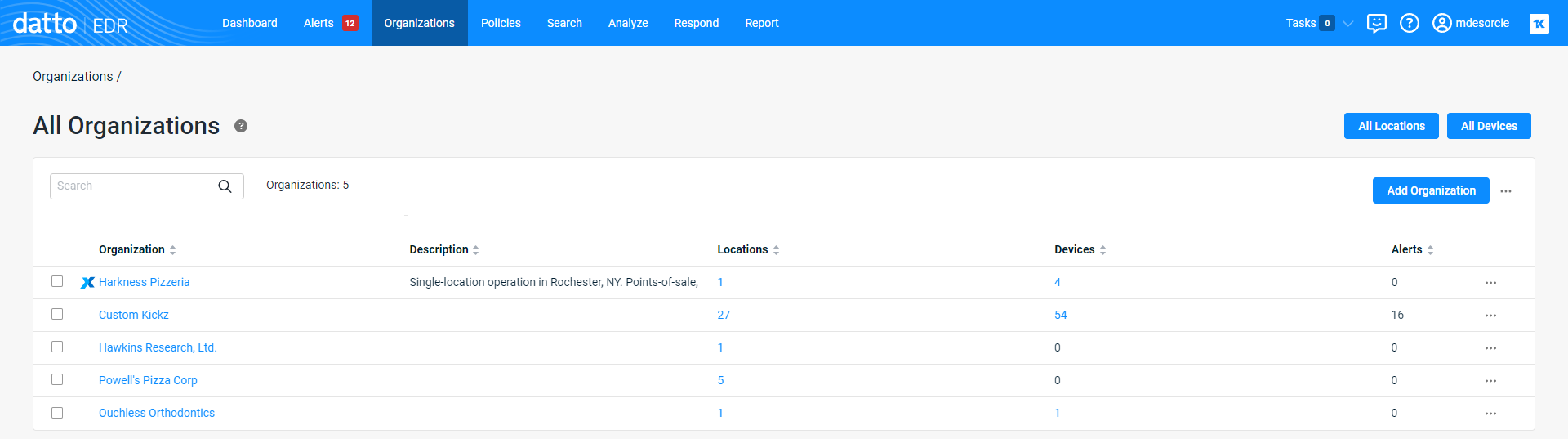Screen dimensions: 1568x439
Task: Open the Custom Kickz organization link
Action: pyautogui.click(x=134, y=315)
